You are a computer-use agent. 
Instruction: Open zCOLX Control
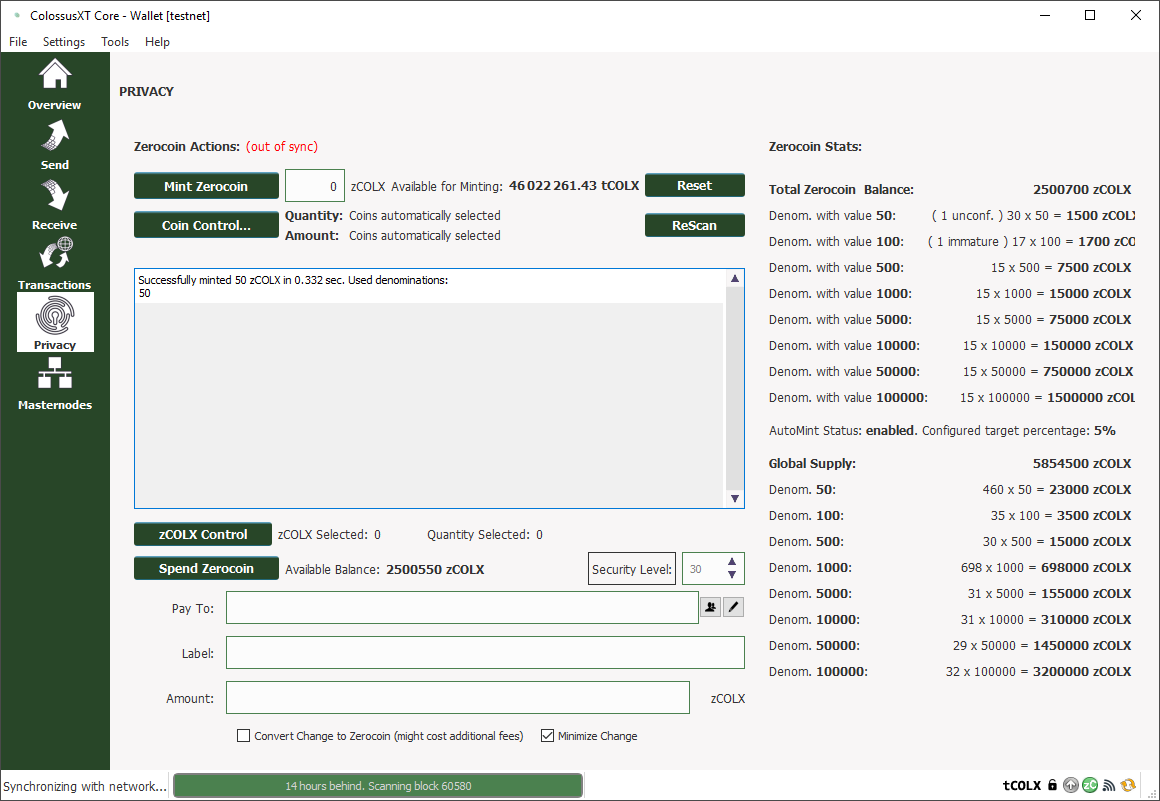point(203,534)
